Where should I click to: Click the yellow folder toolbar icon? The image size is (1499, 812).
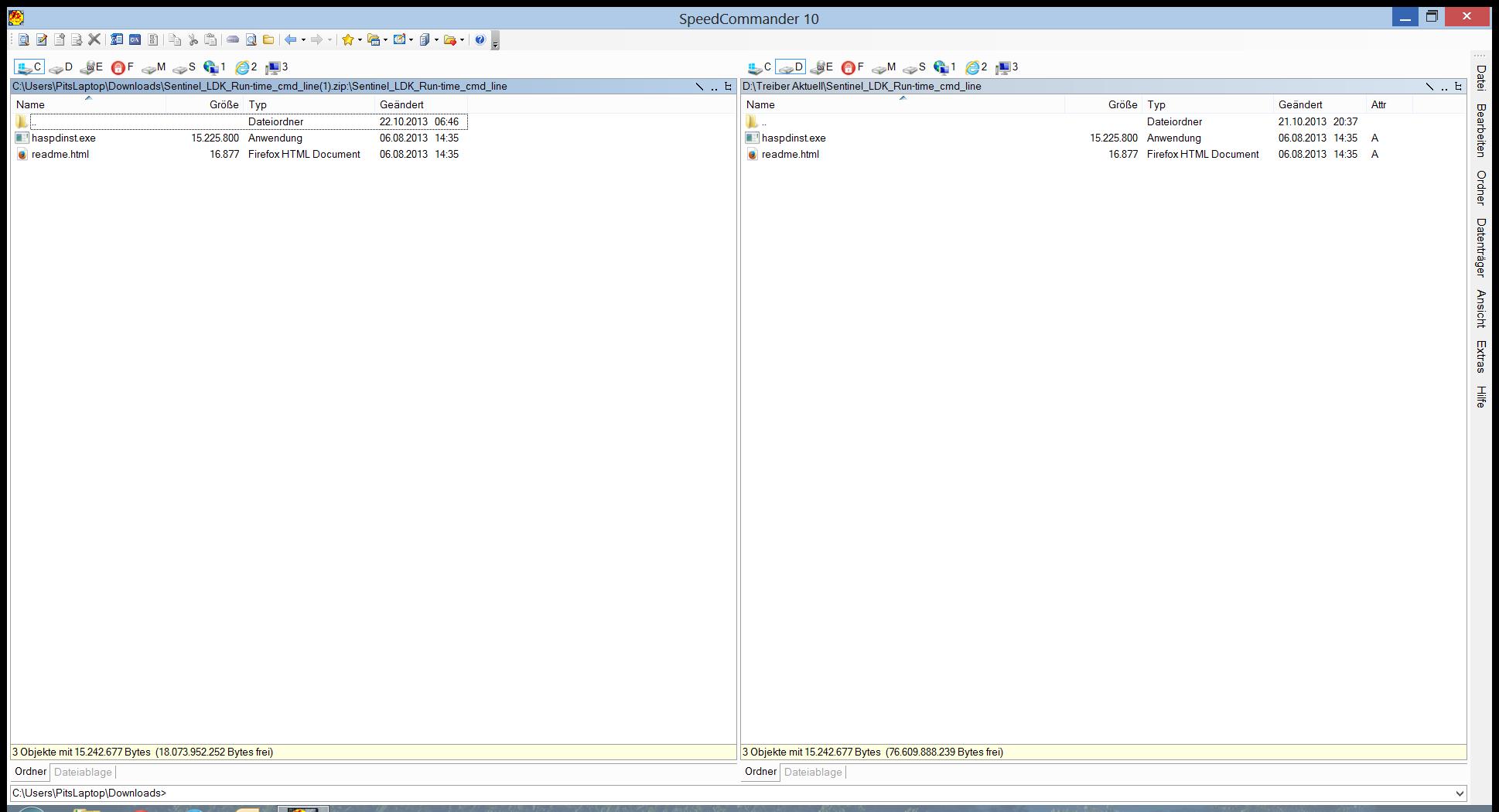click(x=268, y=39)
